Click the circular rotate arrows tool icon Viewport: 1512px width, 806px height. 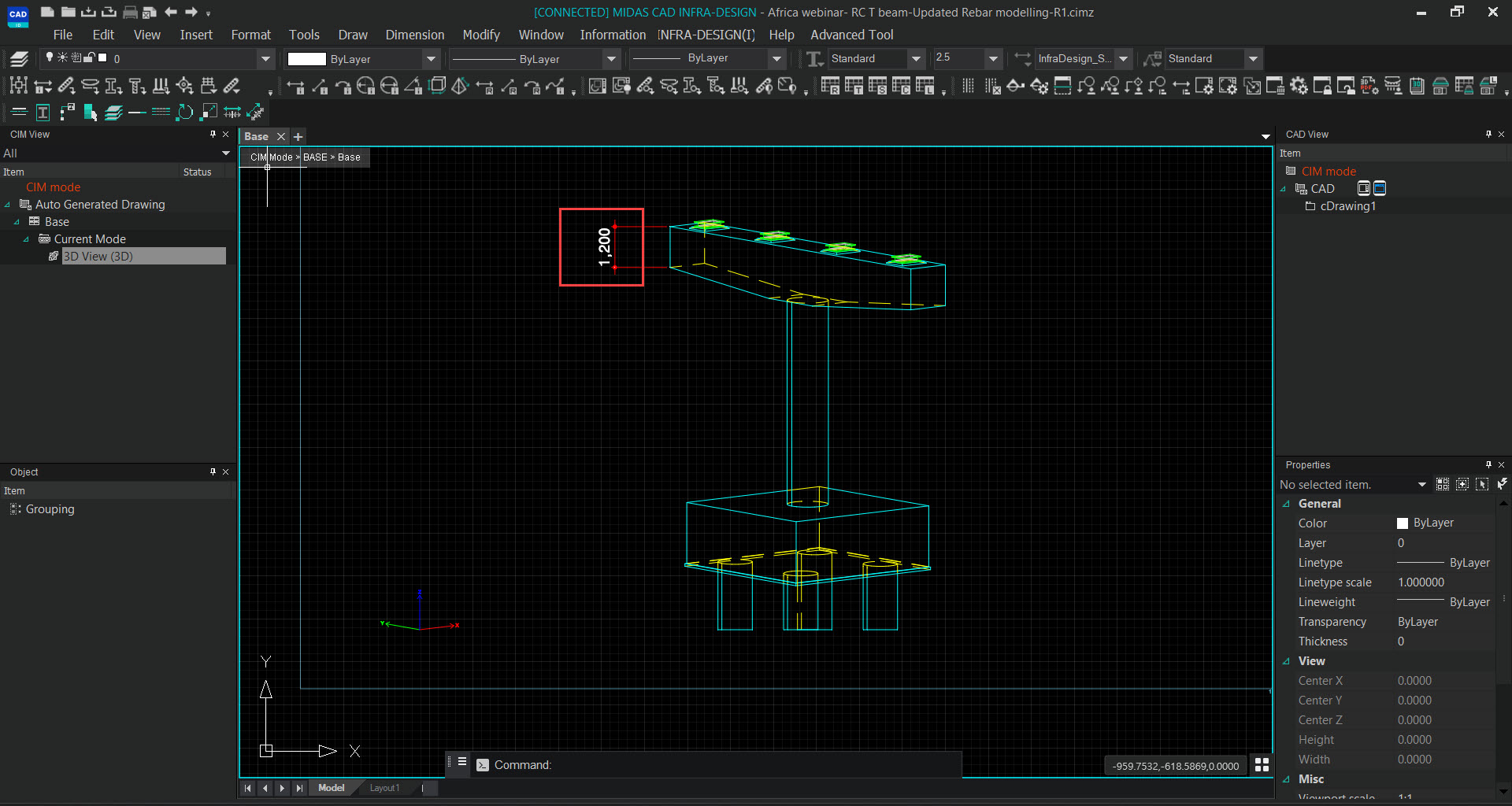tap(184, 113)
